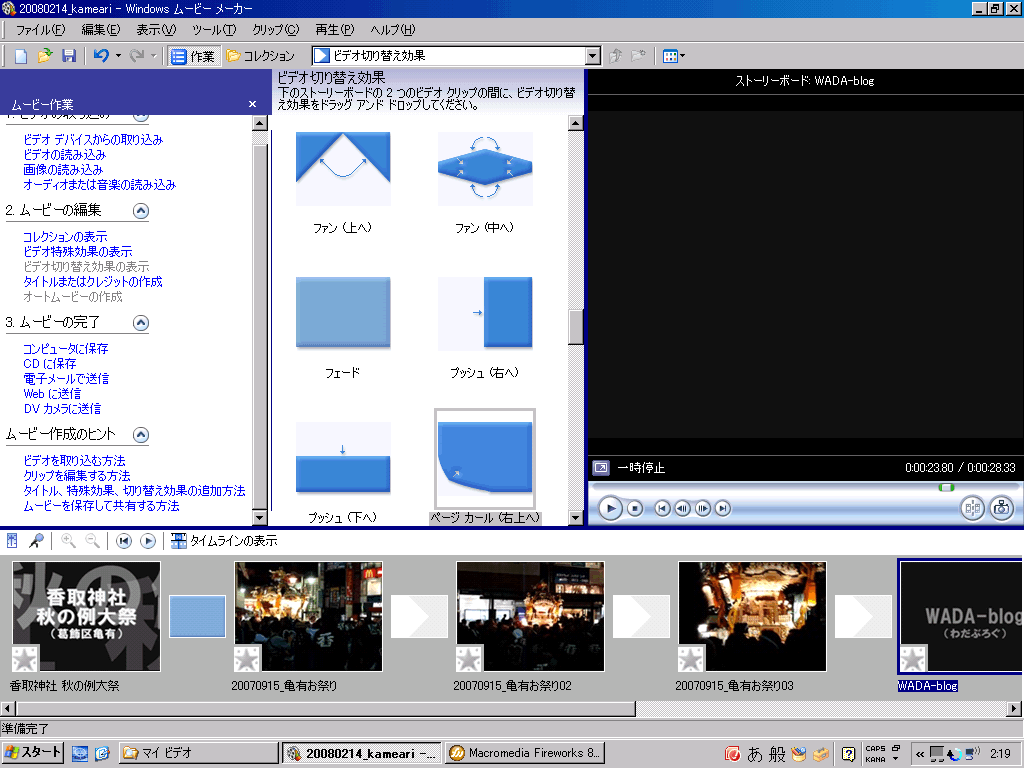Click the Take Picture camera icon
This screenshot has width=1024, height=768.
(1001, 508)
